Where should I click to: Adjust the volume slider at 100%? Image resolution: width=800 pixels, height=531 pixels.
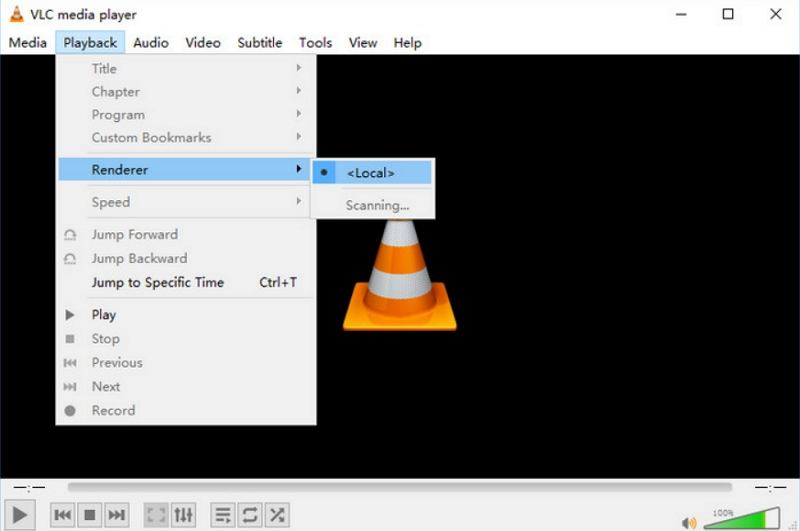point(741,518)
